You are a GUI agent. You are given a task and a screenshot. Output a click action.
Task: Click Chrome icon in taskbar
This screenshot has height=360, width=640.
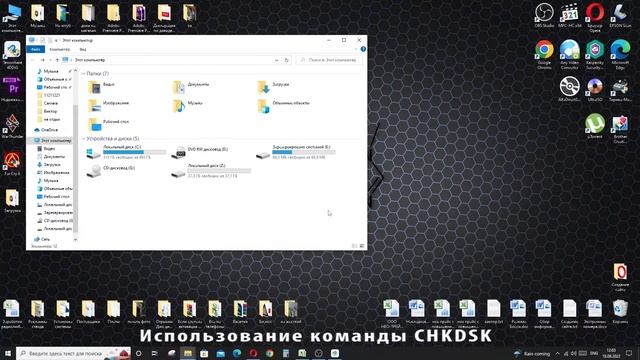tap(269, 353)
